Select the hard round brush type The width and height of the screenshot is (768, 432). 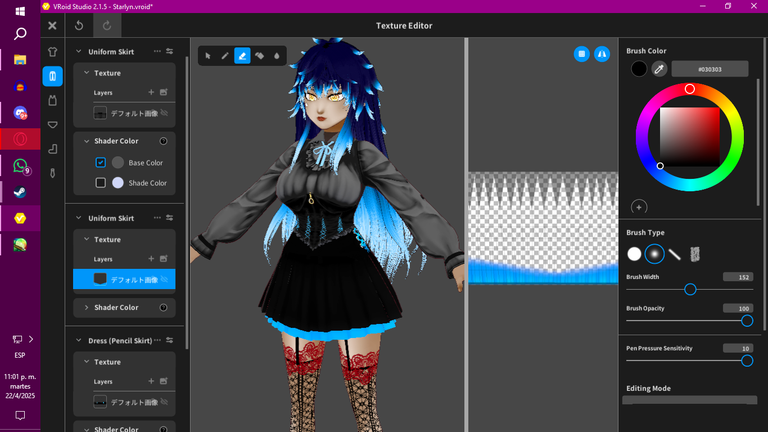click(634, 254)
